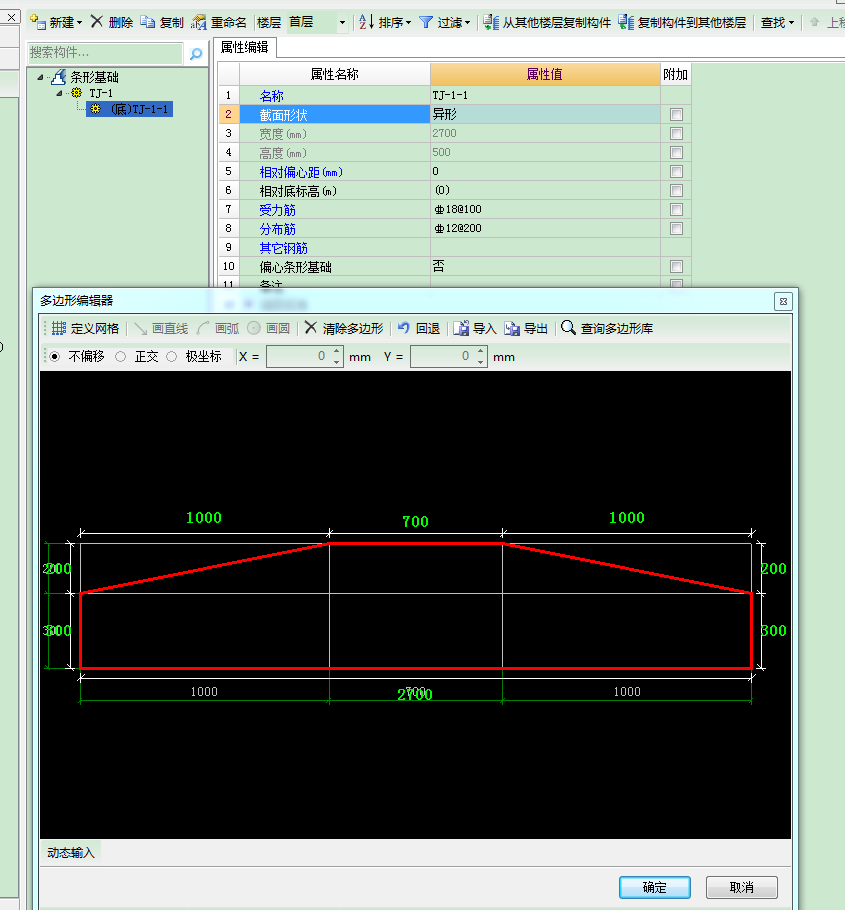The height and width of the screenshot is (910, 845).
Task: Click 从其他楼层复制构件 icon
Action: click(491, 22)
